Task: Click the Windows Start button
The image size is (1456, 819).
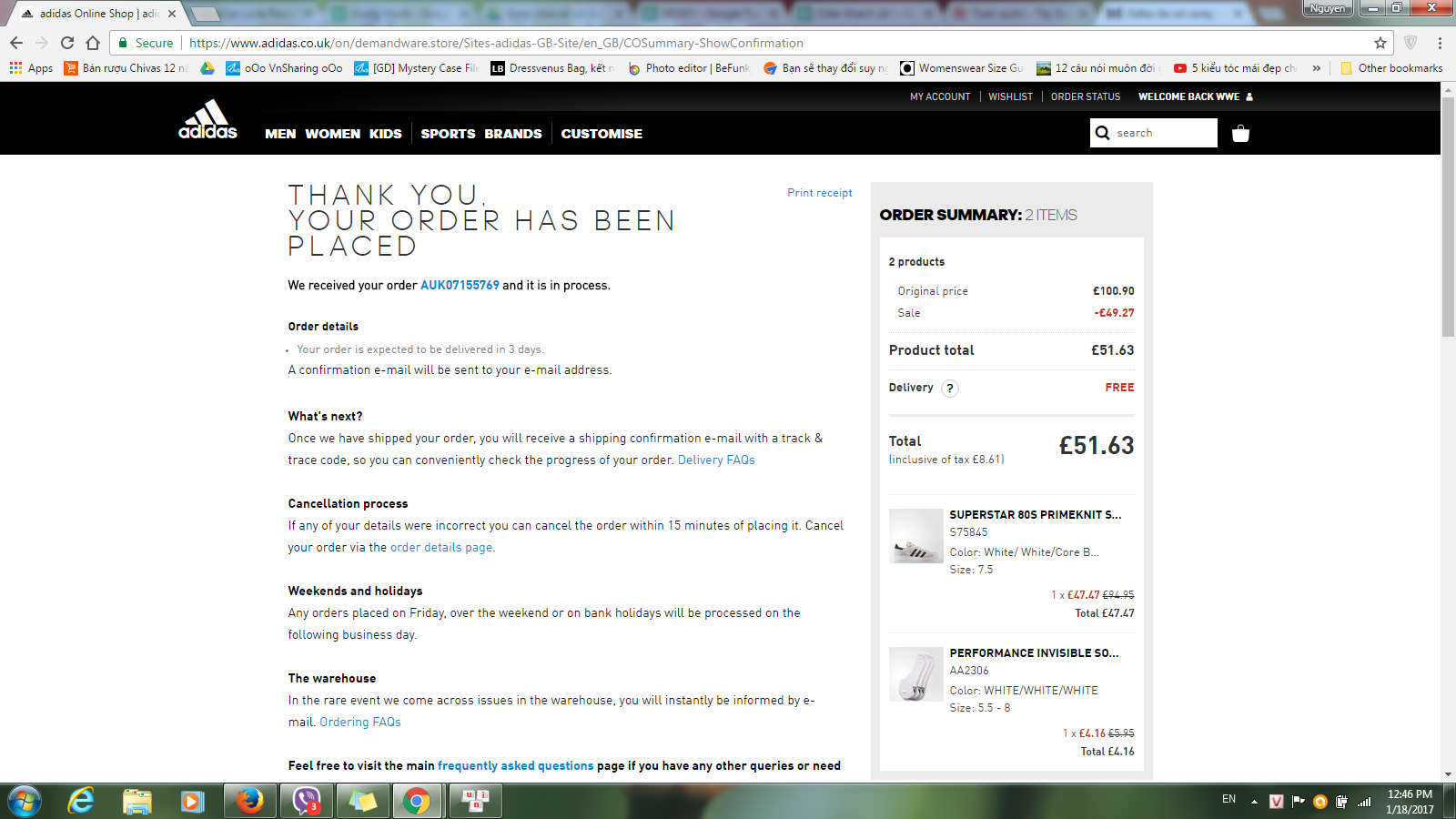Action: pos(25,801)
